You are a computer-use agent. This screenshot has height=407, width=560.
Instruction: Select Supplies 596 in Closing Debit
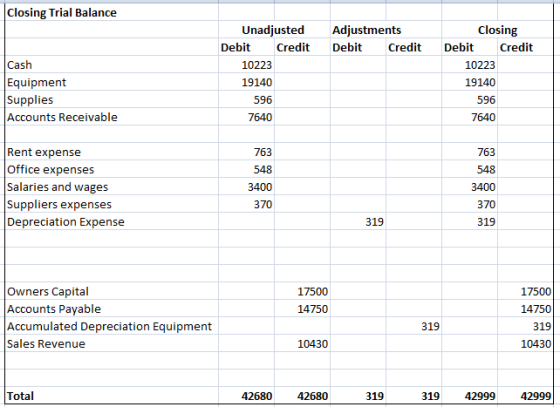click(486, 100)
